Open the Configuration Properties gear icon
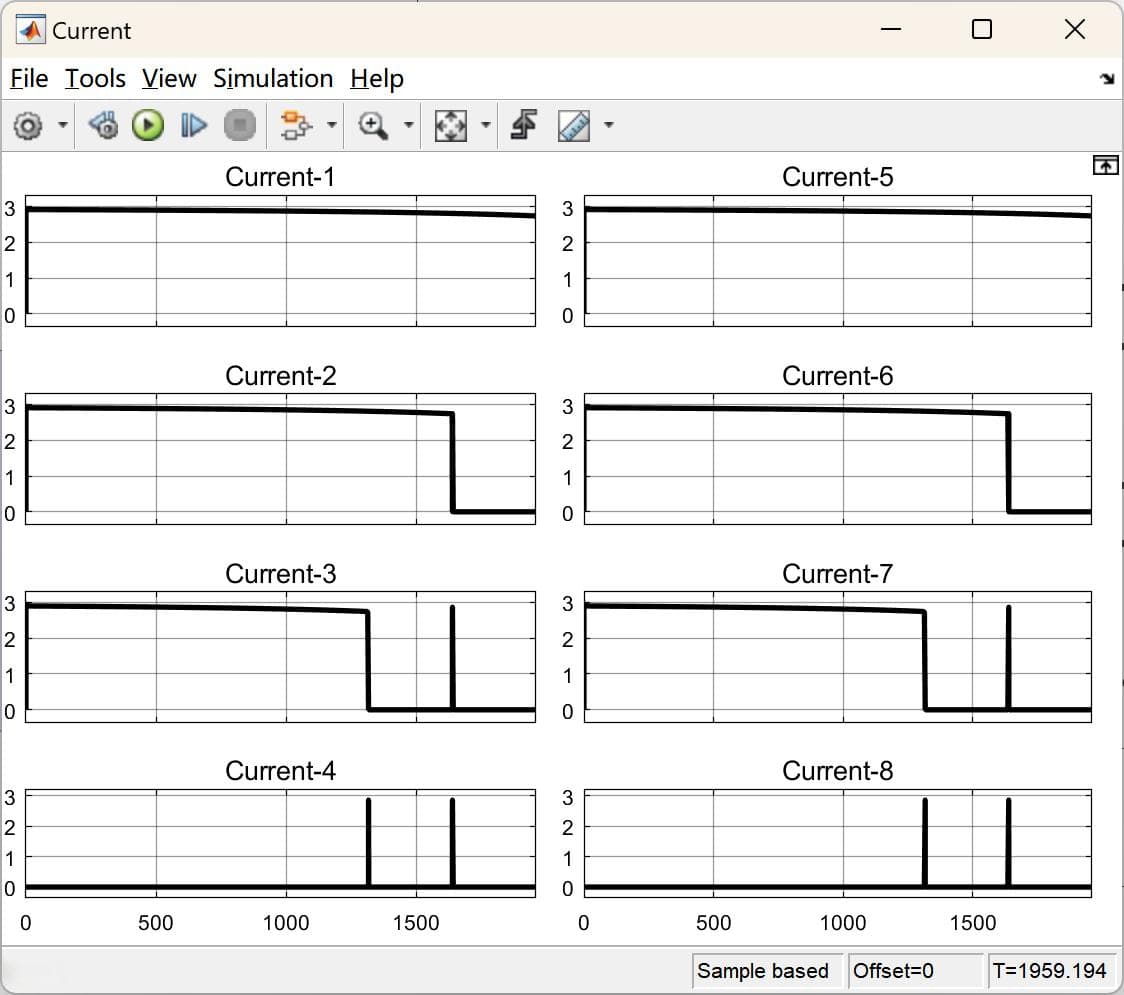 28,125
